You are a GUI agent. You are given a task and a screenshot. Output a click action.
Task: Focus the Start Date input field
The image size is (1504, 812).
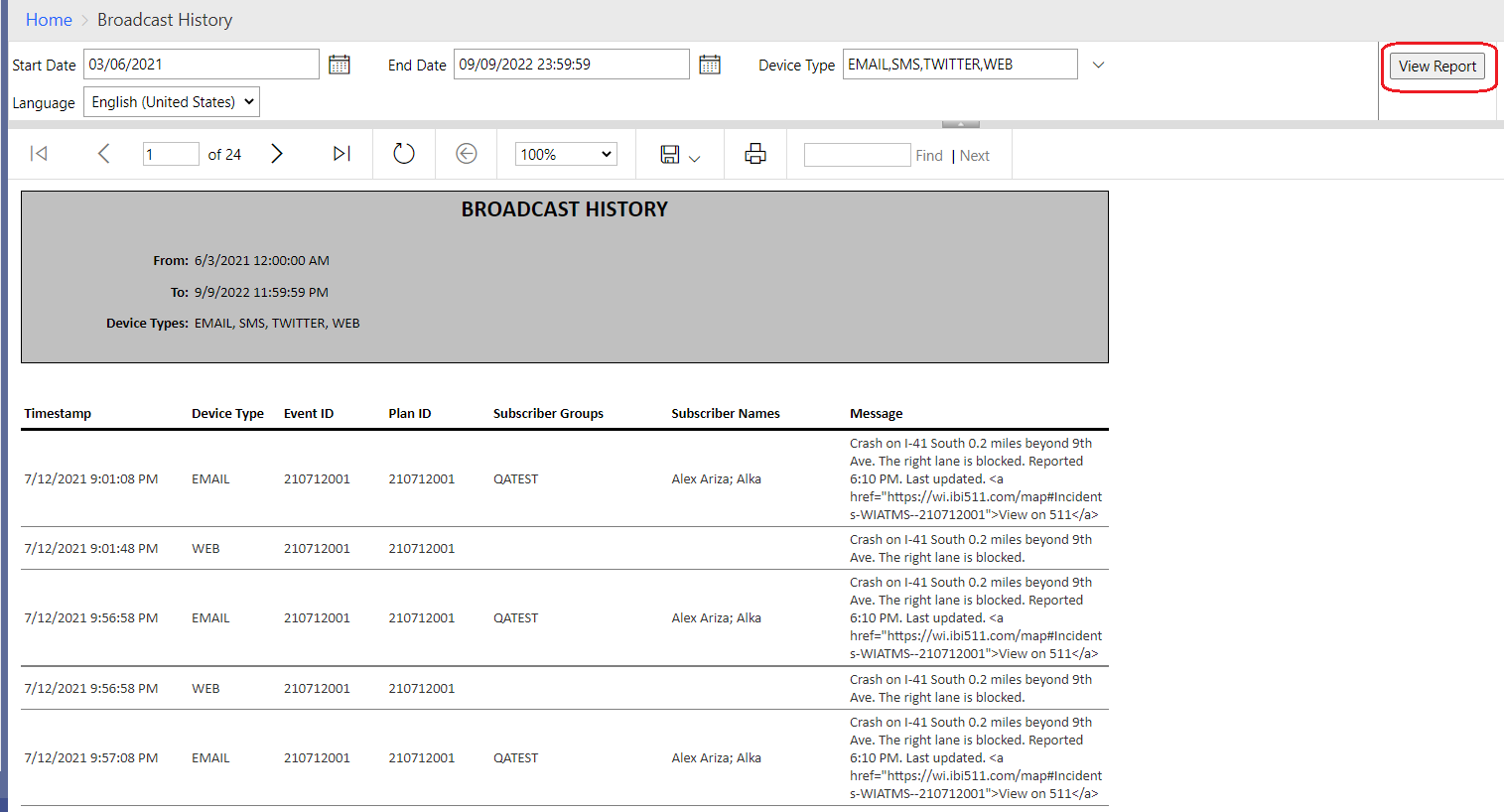click(x=202, y=65)
